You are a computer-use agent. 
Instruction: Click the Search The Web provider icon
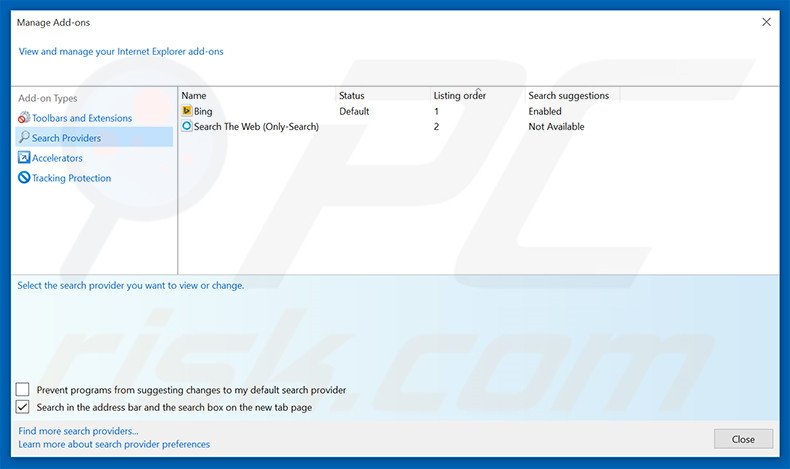tap(187, 126)
